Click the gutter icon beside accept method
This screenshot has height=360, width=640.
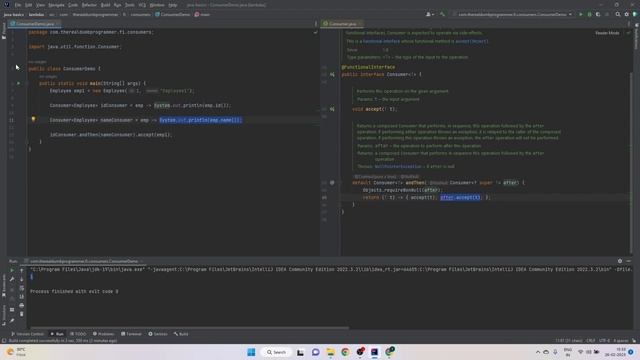pos(332,109)
